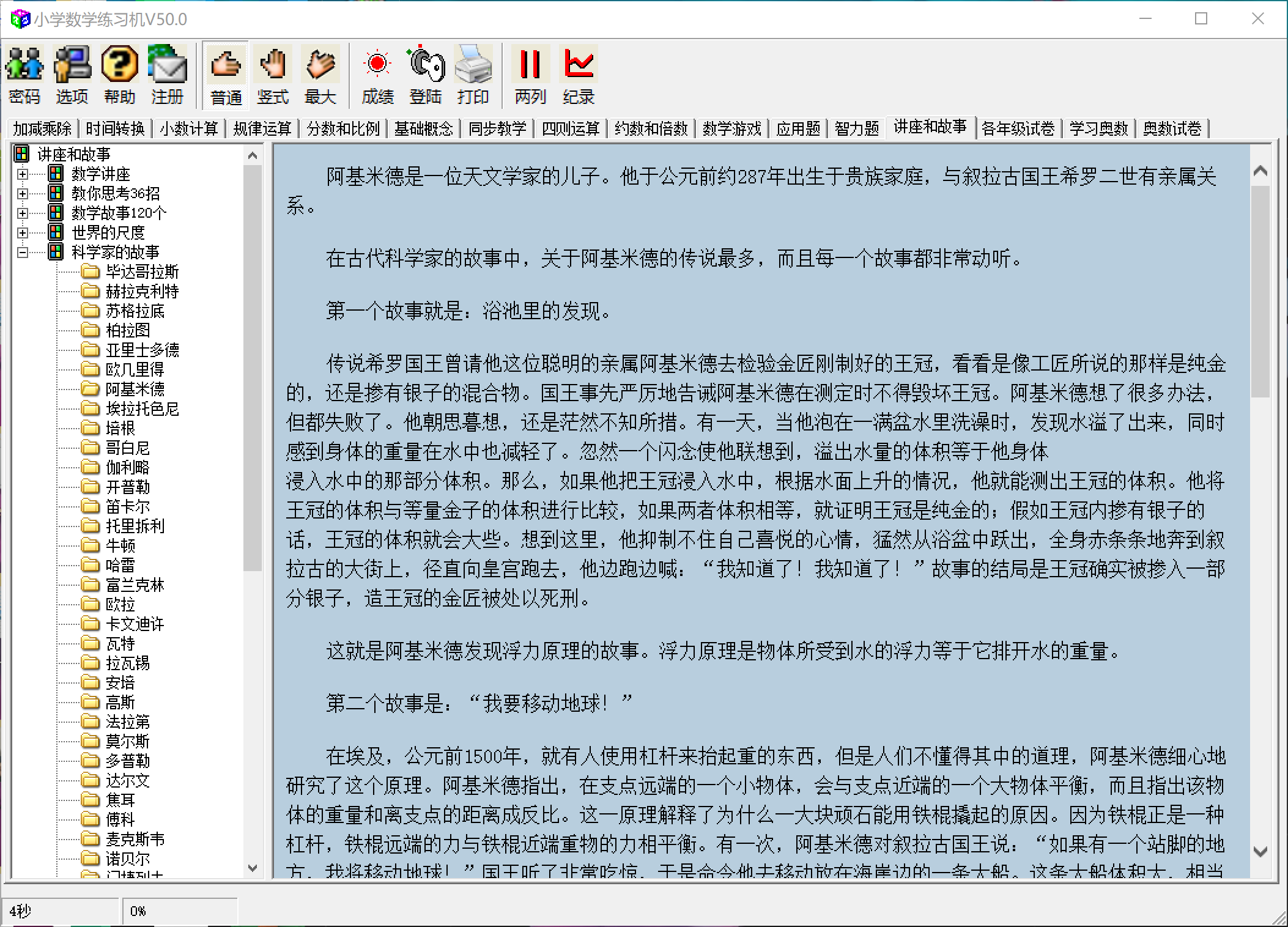Screen dimensions: 1288x927
Task: Click the 打印 print icon
Action: click(x=473, y=75)
